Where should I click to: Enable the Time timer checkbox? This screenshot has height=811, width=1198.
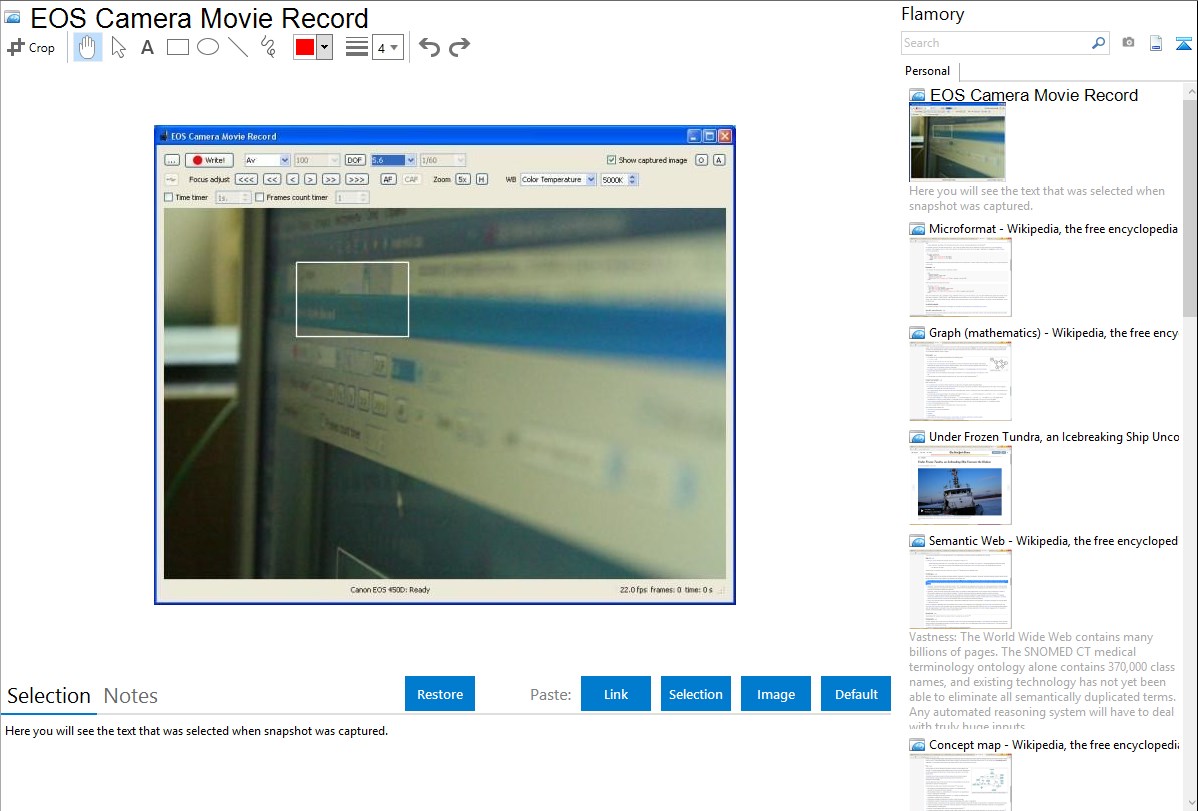169,198
